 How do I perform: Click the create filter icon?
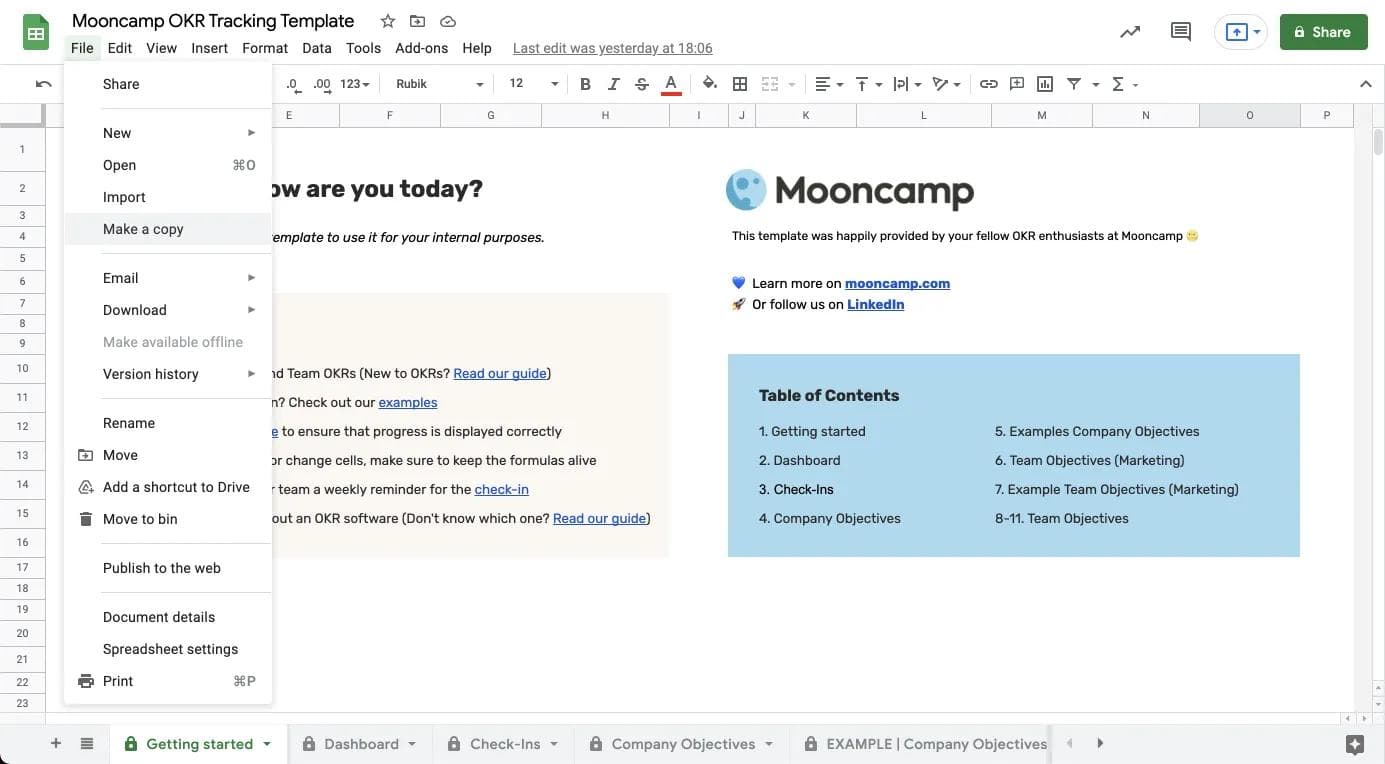pos(1074,84)
